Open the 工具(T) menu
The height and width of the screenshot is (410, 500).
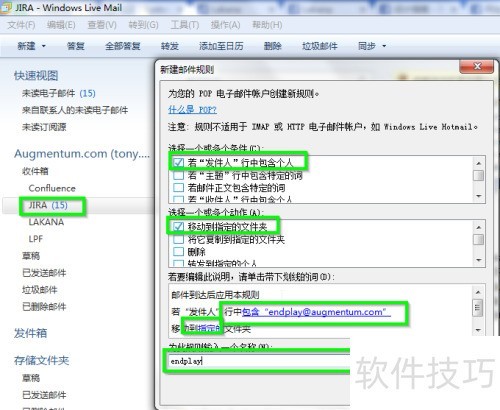tap(185, 25)
